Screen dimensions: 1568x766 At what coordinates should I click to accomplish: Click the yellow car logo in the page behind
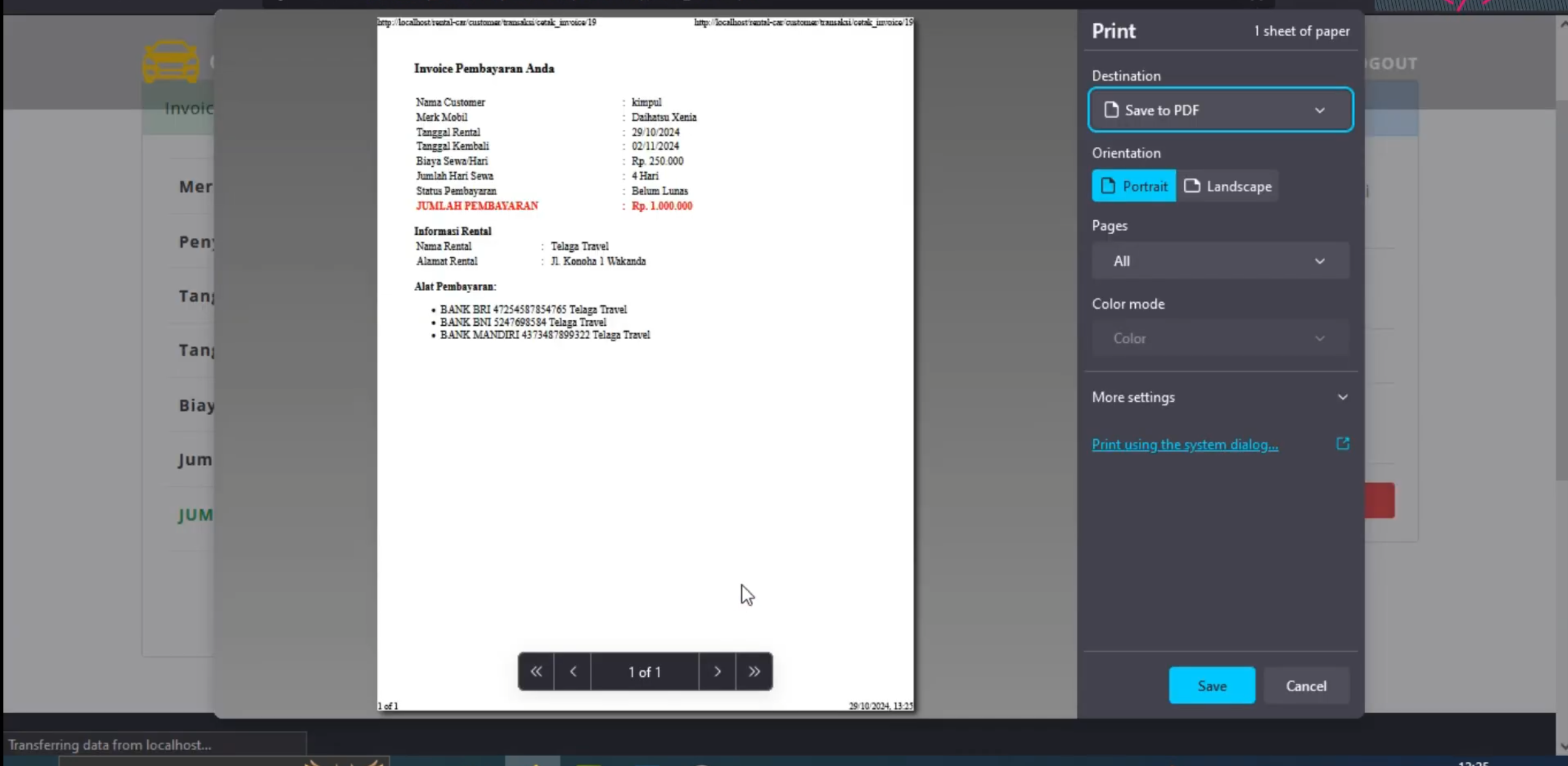[170, 61]
